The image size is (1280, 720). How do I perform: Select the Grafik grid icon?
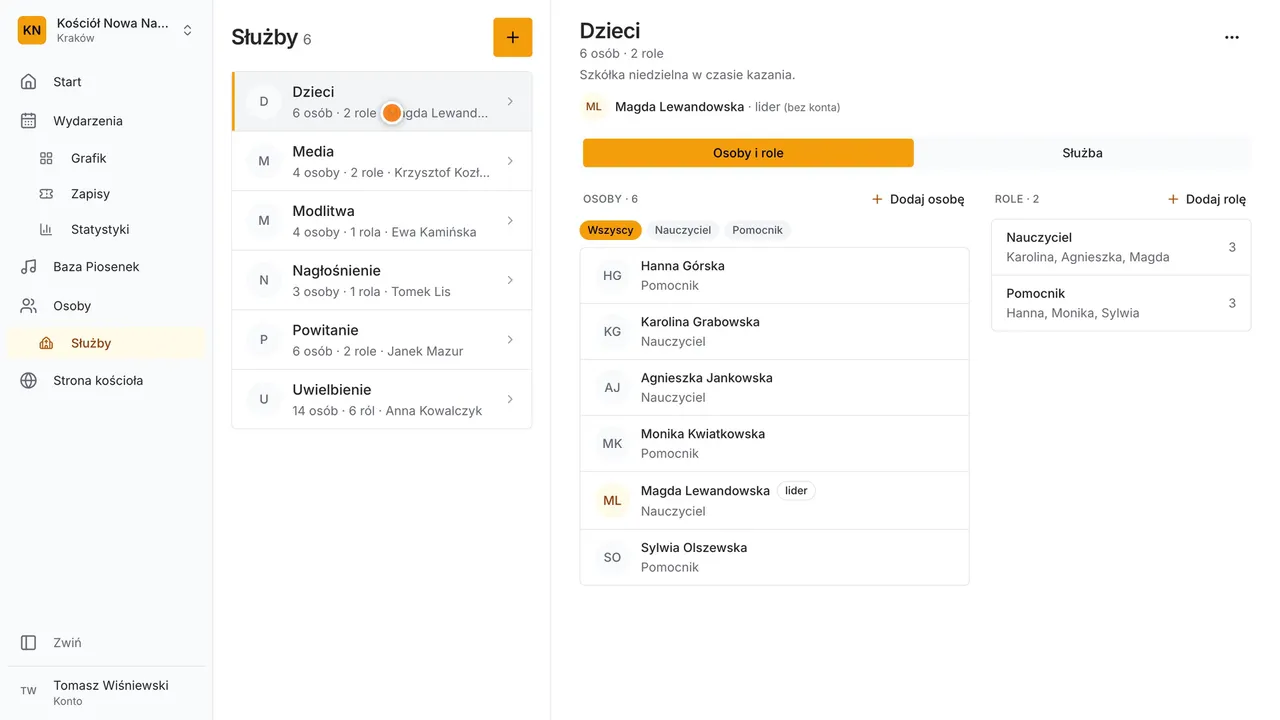coord(46,158)
